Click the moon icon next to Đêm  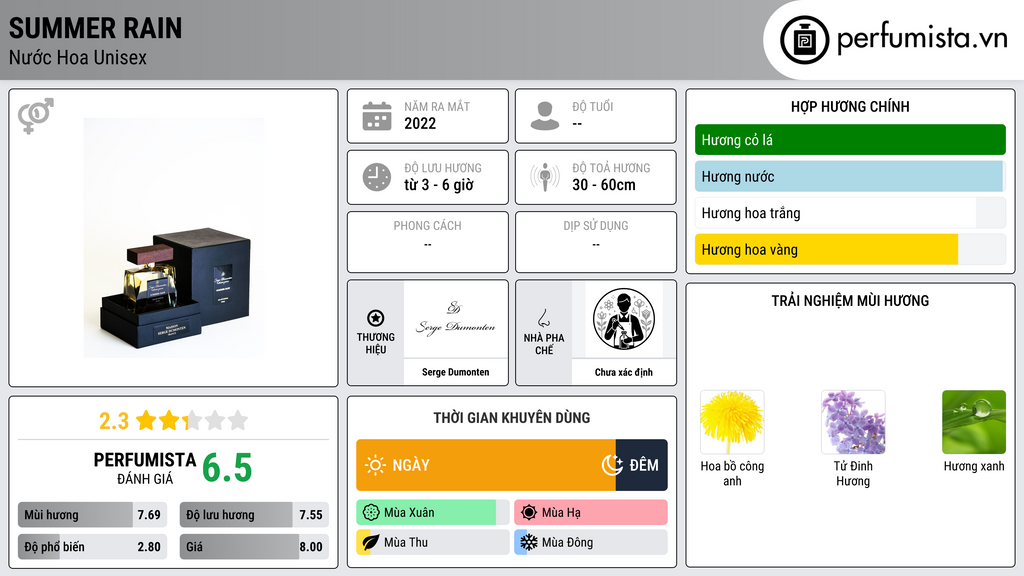click(x=612, y=465)
